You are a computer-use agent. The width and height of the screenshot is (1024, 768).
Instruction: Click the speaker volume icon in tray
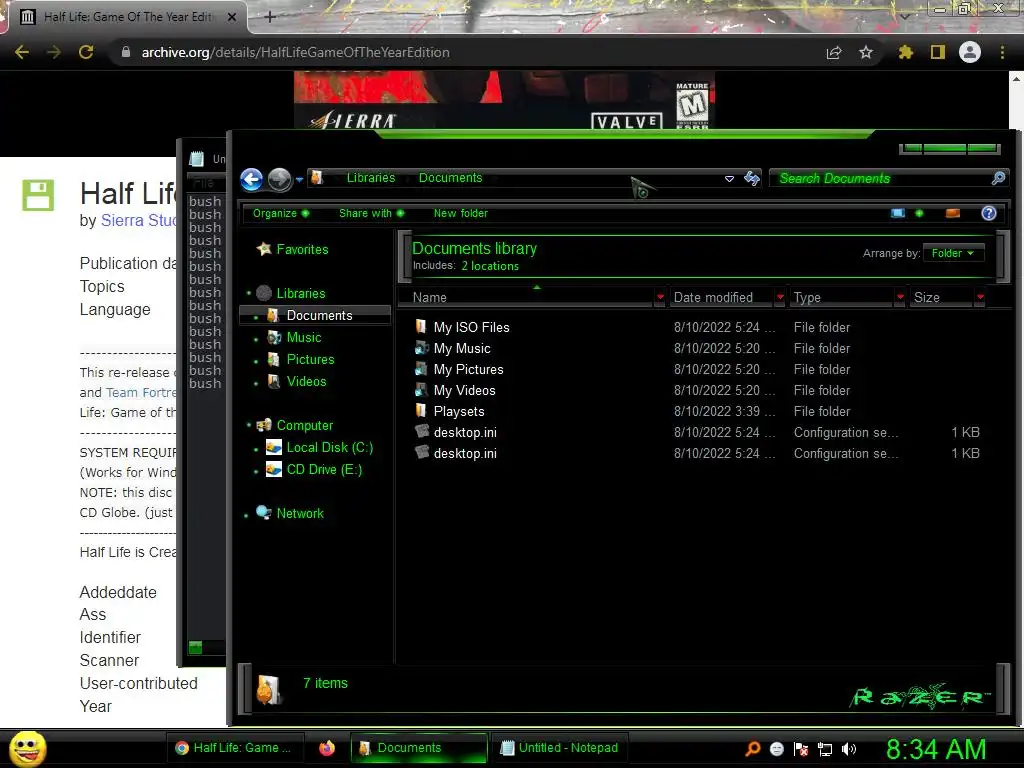coord(849,749)
